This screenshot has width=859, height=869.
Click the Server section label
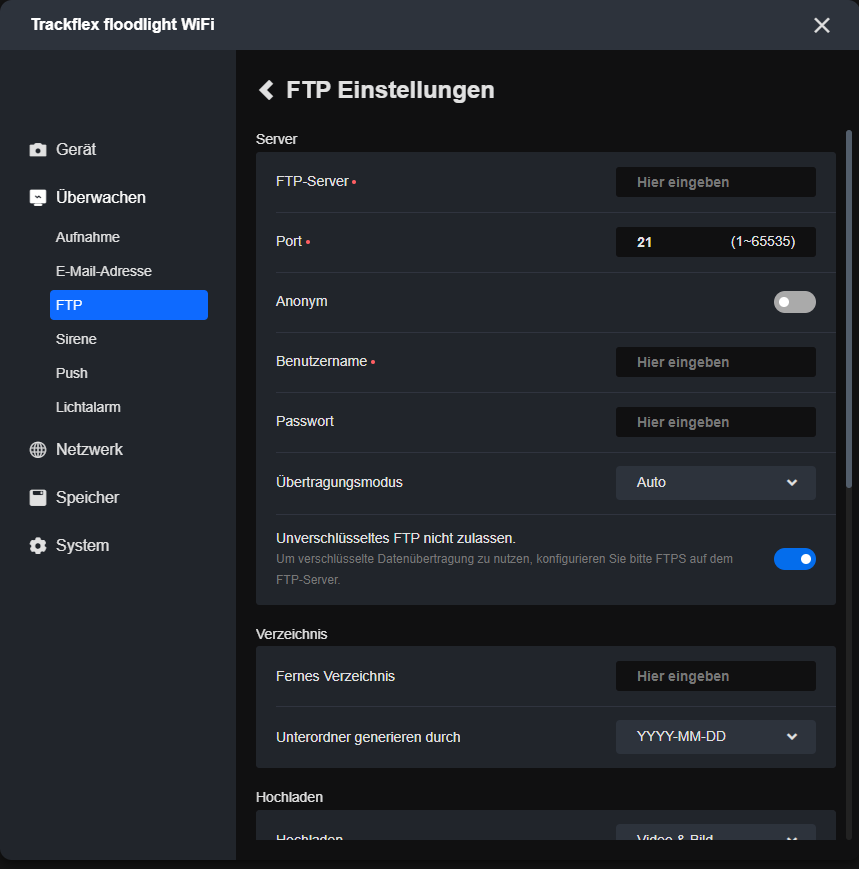(x=277, y=139)
